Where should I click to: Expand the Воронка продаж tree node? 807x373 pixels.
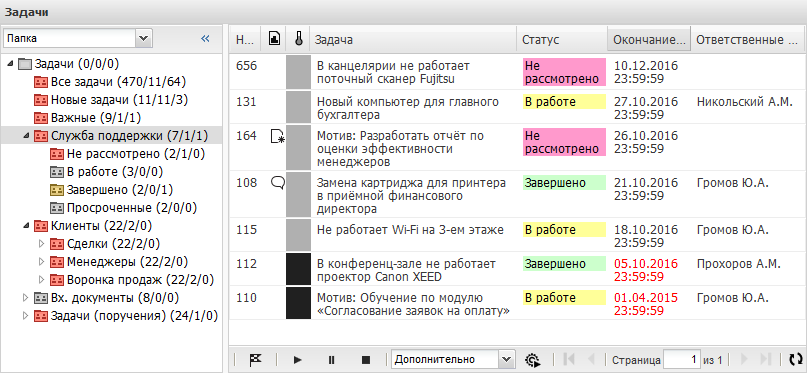click(x=42, y=280)
